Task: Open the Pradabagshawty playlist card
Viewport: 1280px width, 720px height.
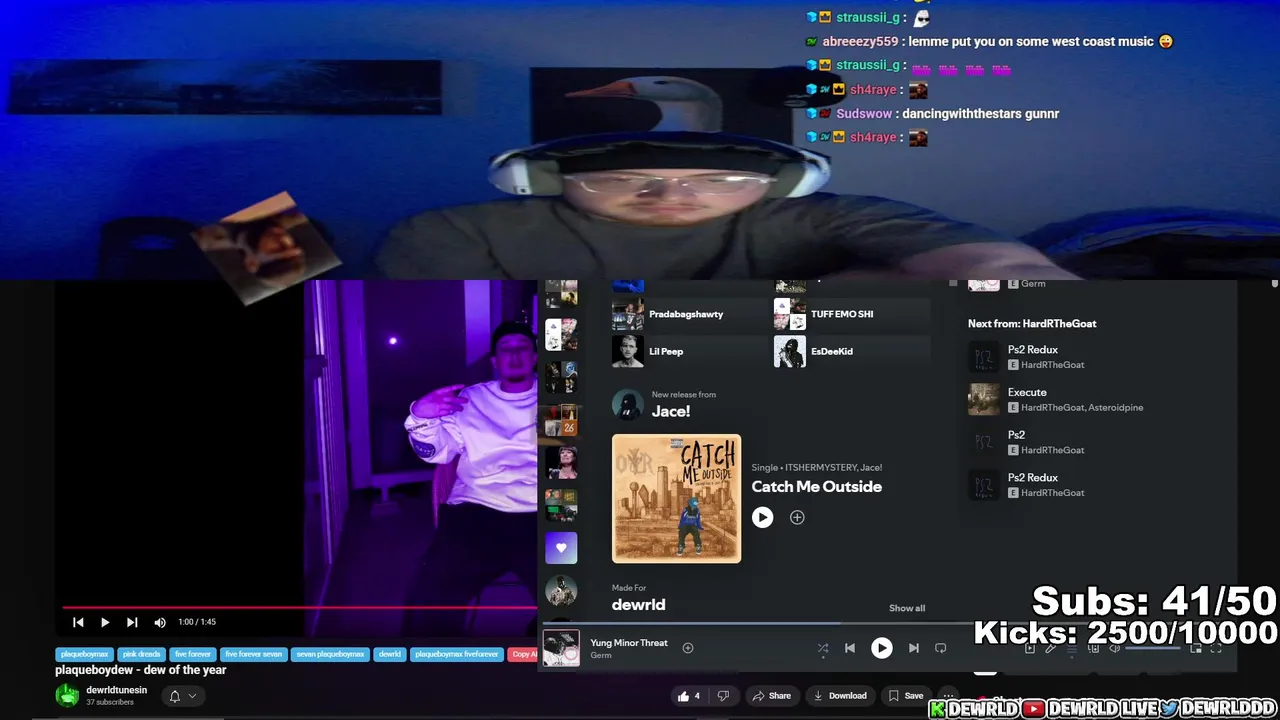Action: click(689, 314)
